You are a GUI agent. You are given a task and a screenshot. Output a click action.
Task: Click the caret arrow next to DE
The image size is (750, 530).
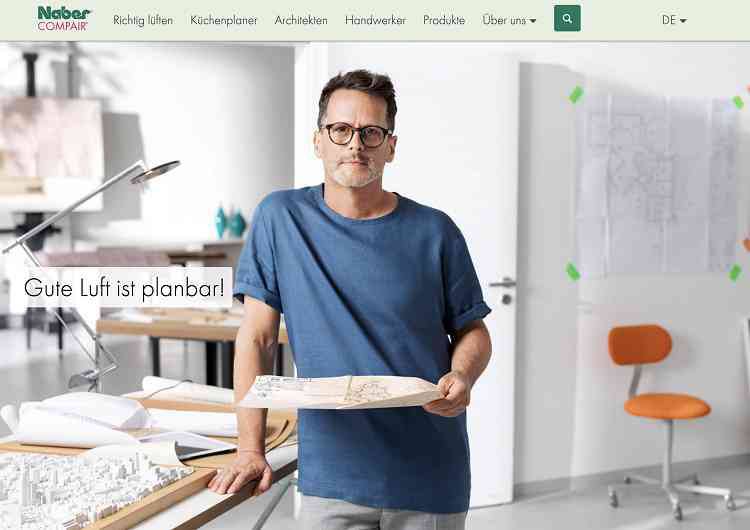point(683,21)
